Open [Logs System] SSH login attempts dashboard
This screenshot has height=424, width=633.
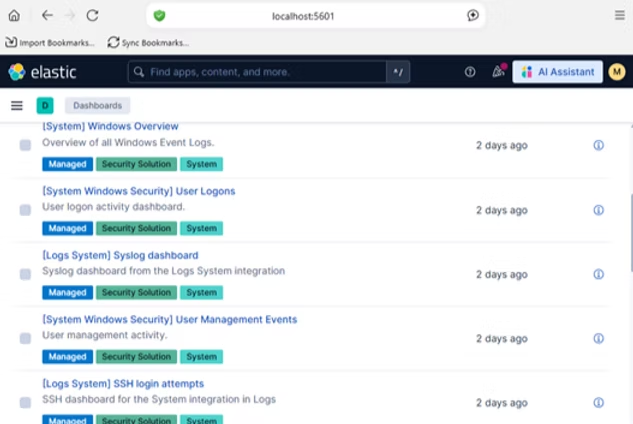coord(123,384)
